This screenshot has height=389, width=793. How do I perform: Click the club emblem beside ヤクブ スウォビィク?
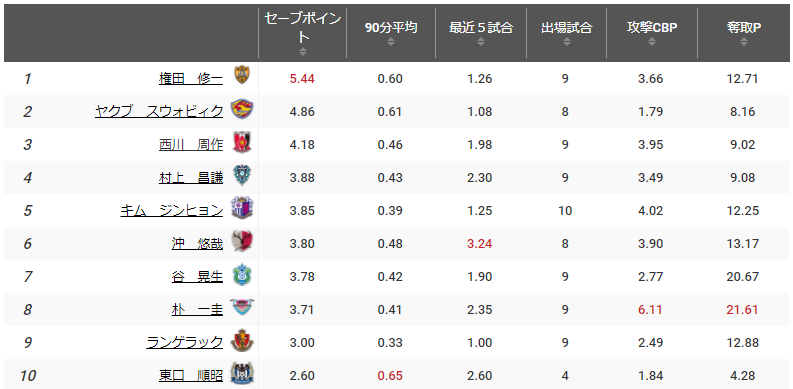(242, 110)
